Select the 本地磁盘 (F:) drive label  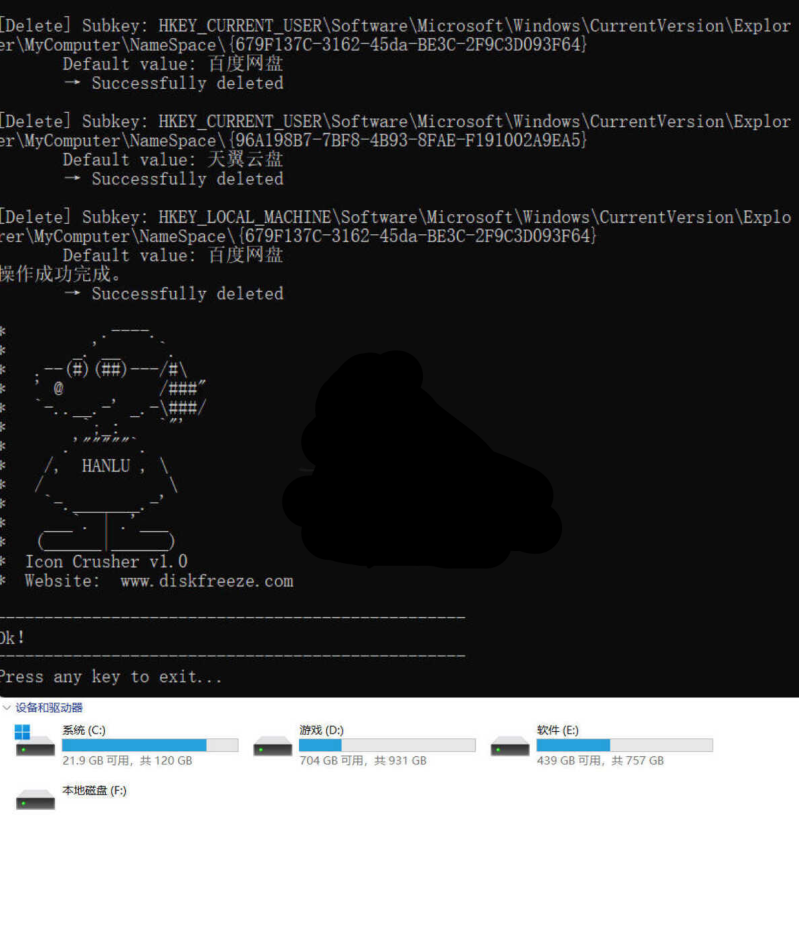(94, 790)
